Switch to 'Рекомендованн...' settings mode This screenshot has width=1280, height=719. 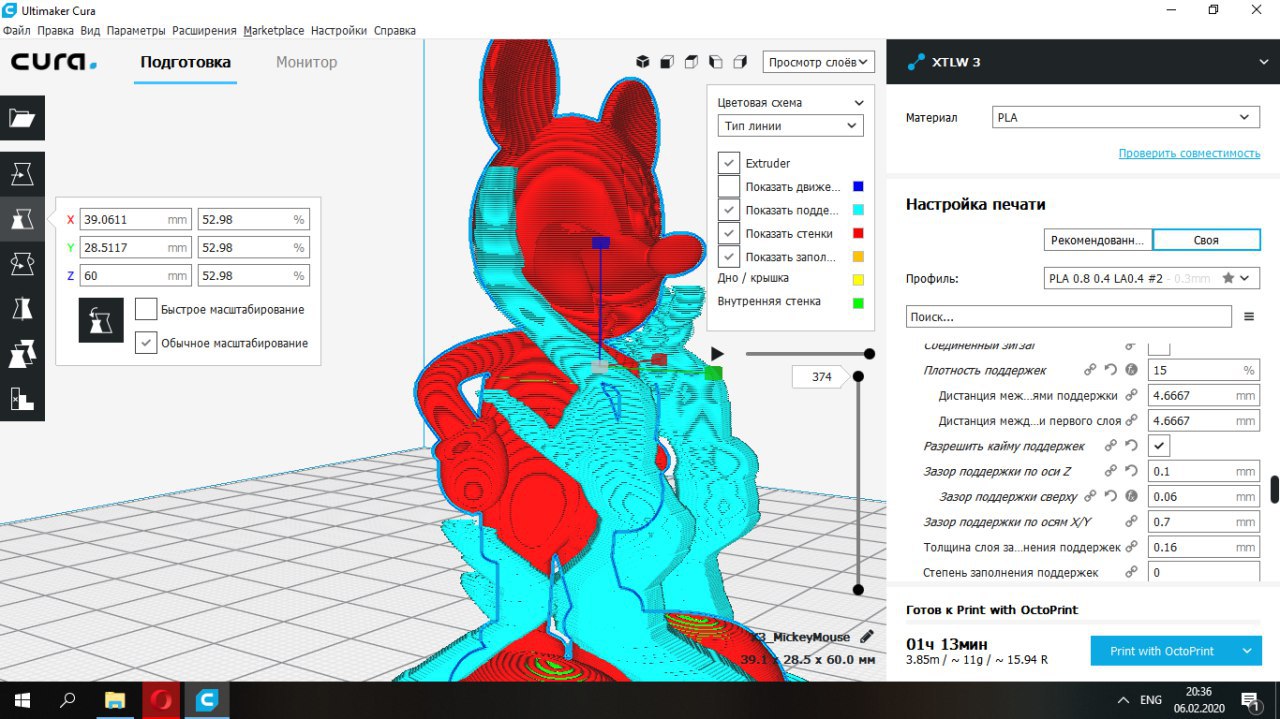pos(1097,240)
